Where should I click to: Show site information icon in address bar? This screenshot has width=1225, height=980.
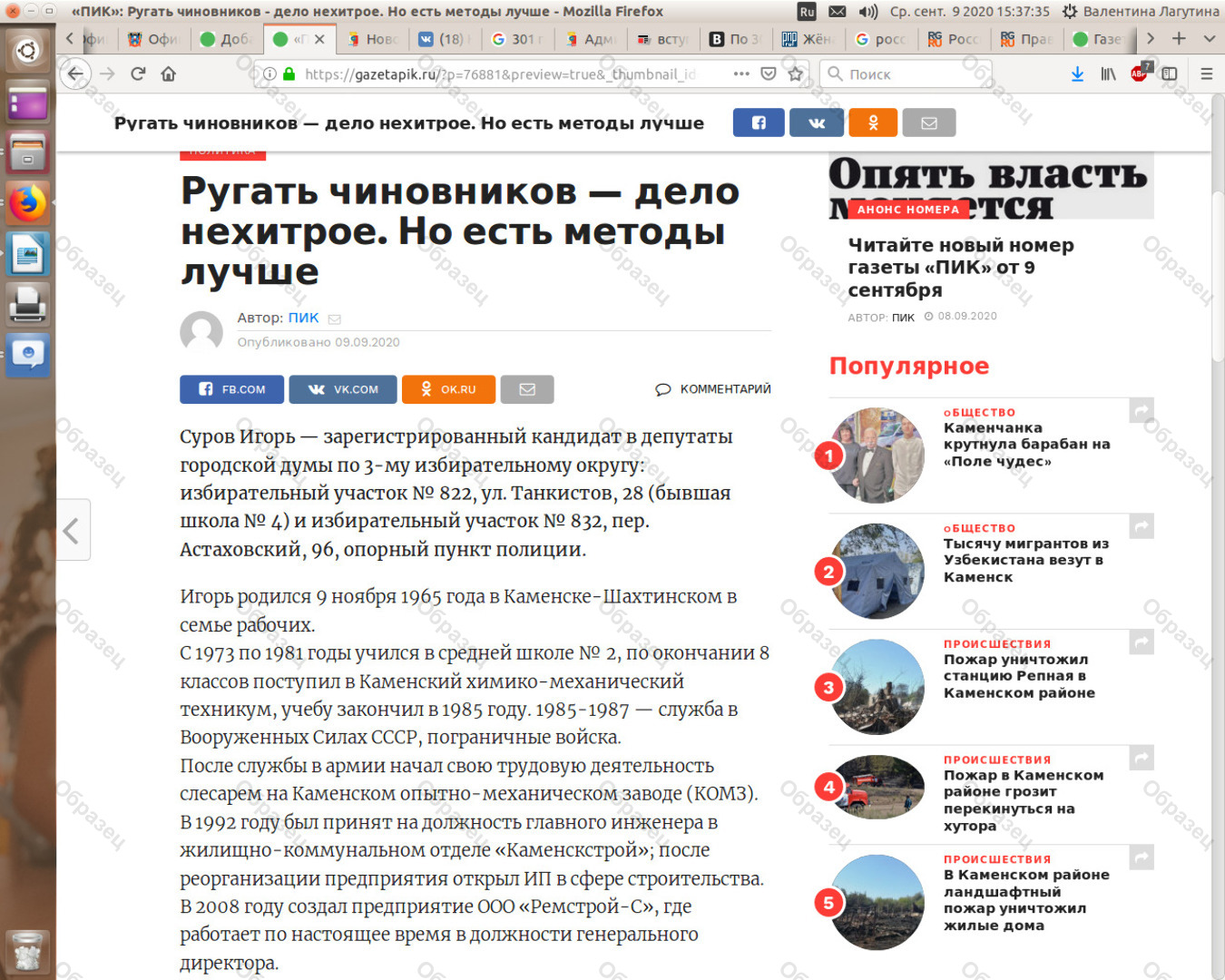269,74
